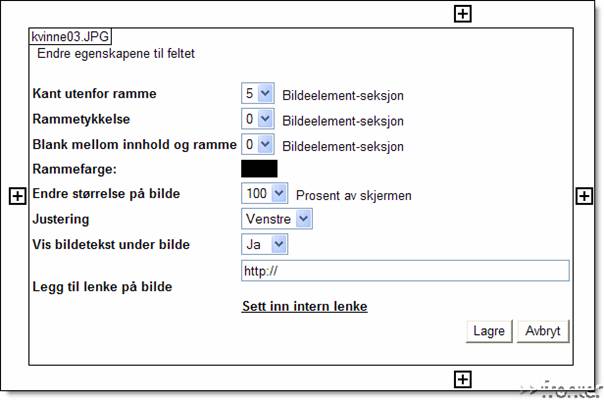Click the plus icon right of the frame
This screenshot has height=400, width=604.
584,196
